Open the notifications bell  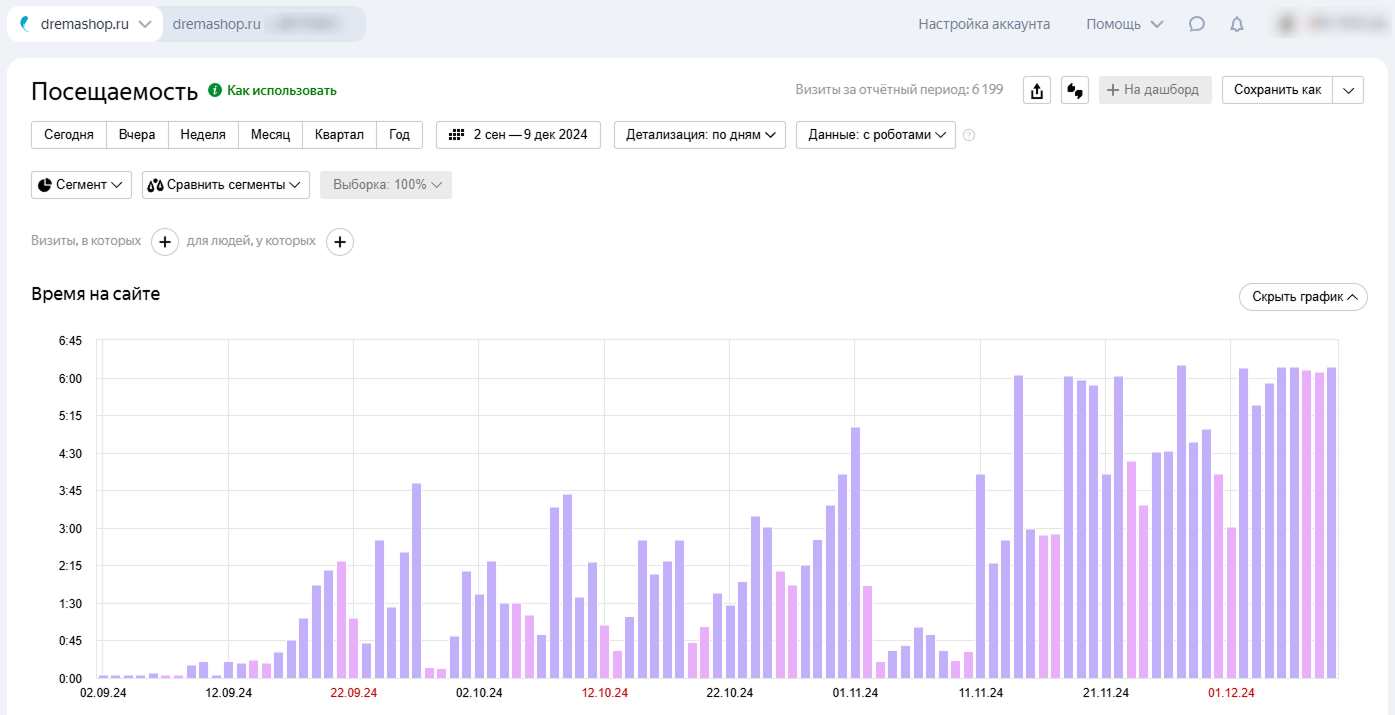[x=1237, y=24]
